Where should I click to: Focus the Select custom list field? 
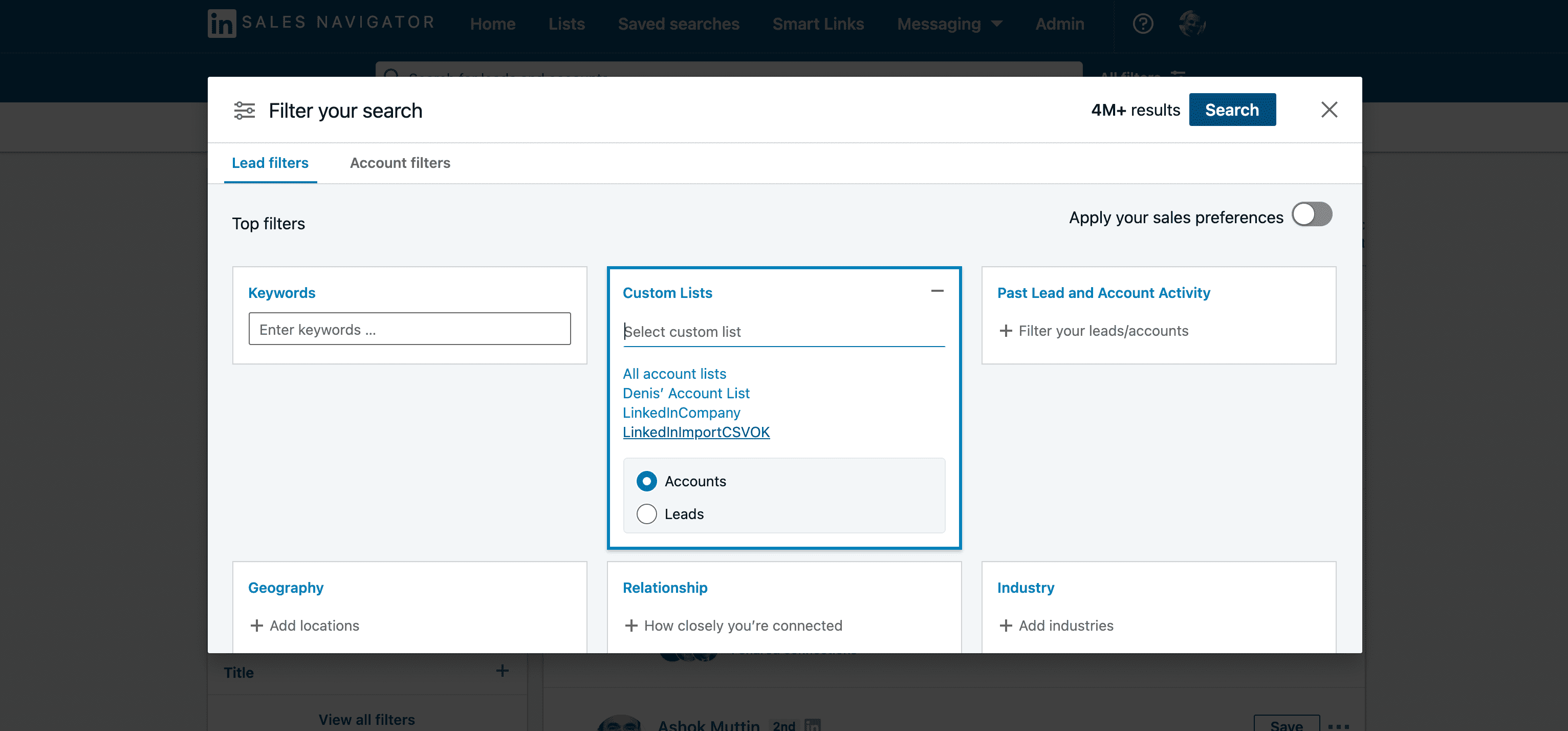tap(783, 332)
